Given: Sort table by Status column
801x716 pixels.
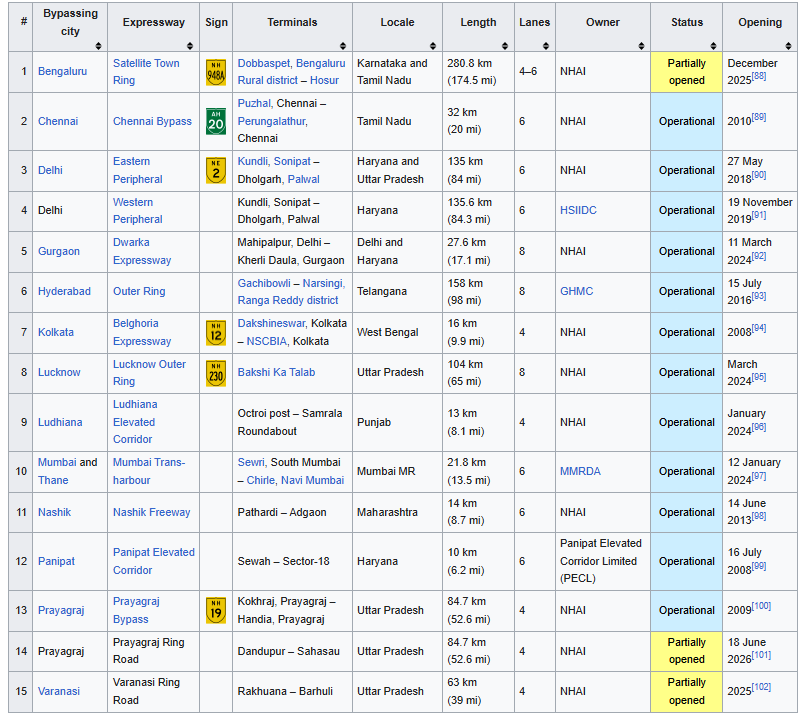Looking at the screenshot, I should [x=713, y=46].
